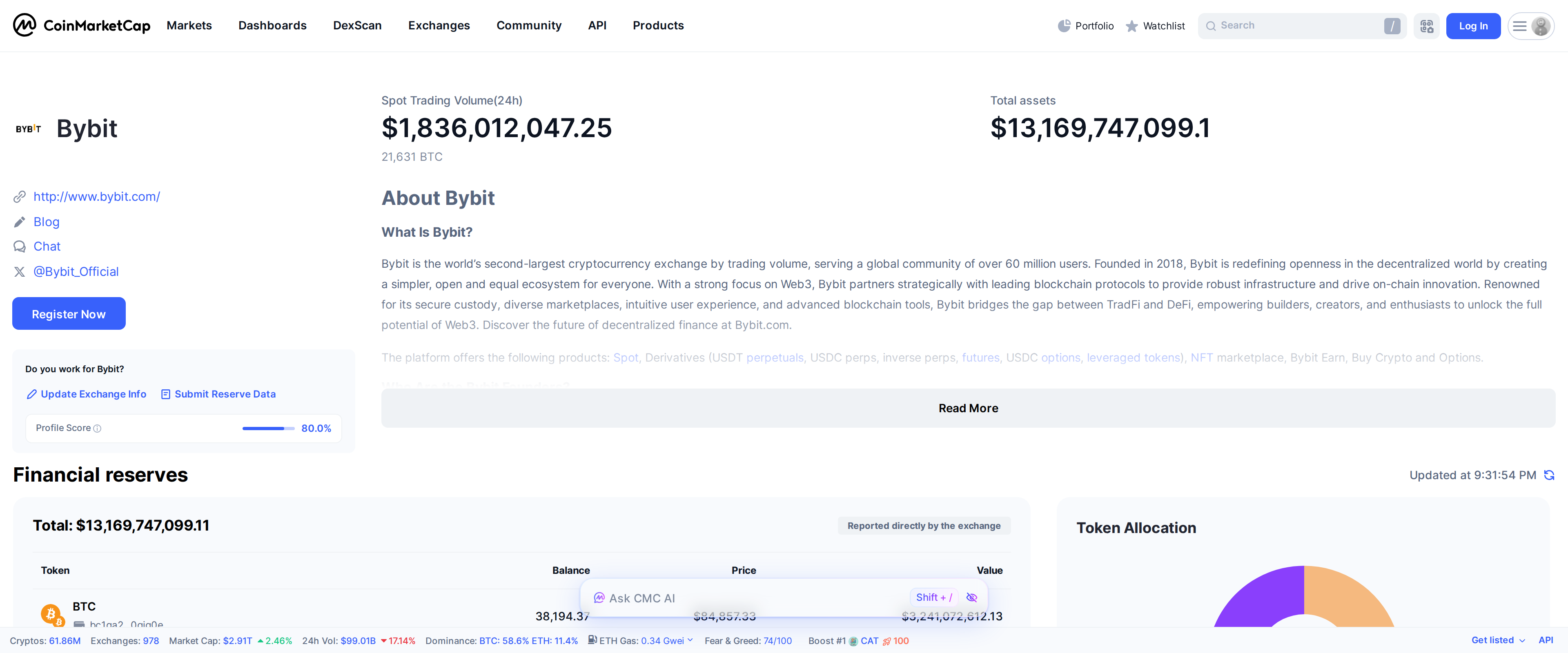Open the Chat link

click(47, 247)
